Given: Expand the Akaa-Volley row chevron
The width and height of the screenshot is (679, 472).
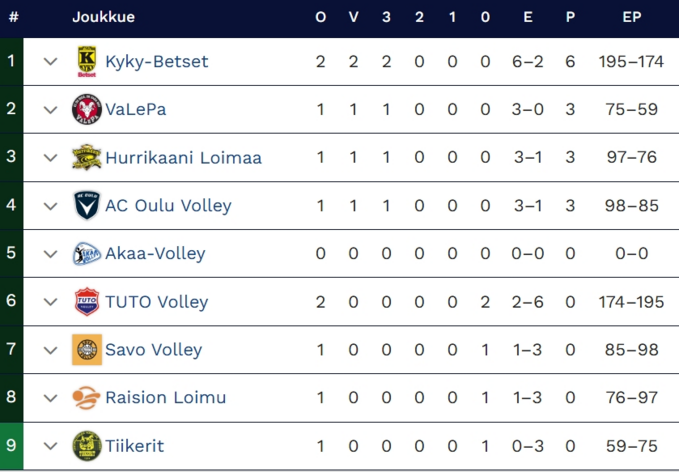Looking at the screenshot, I should pos(51,254).
